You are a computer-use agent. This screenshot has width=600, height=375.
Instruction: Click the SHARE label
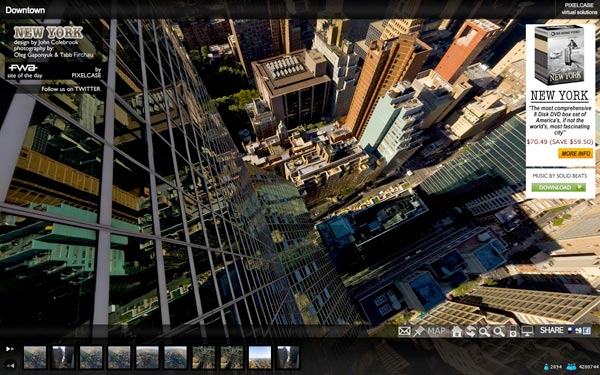[551, 330]
